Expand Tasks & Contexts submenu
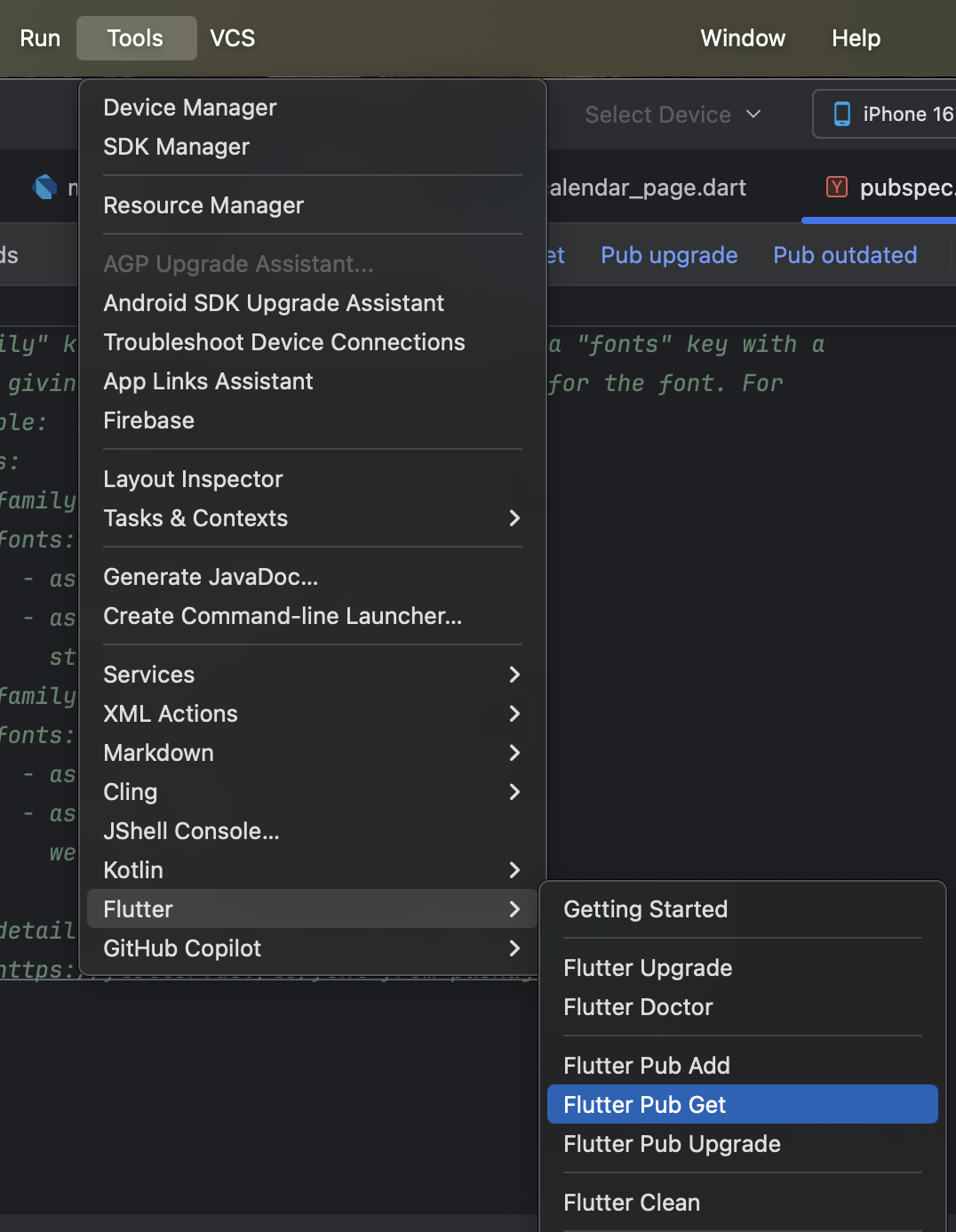Image resolution: width=956 pixels, height=1232 pixels. 313,518
